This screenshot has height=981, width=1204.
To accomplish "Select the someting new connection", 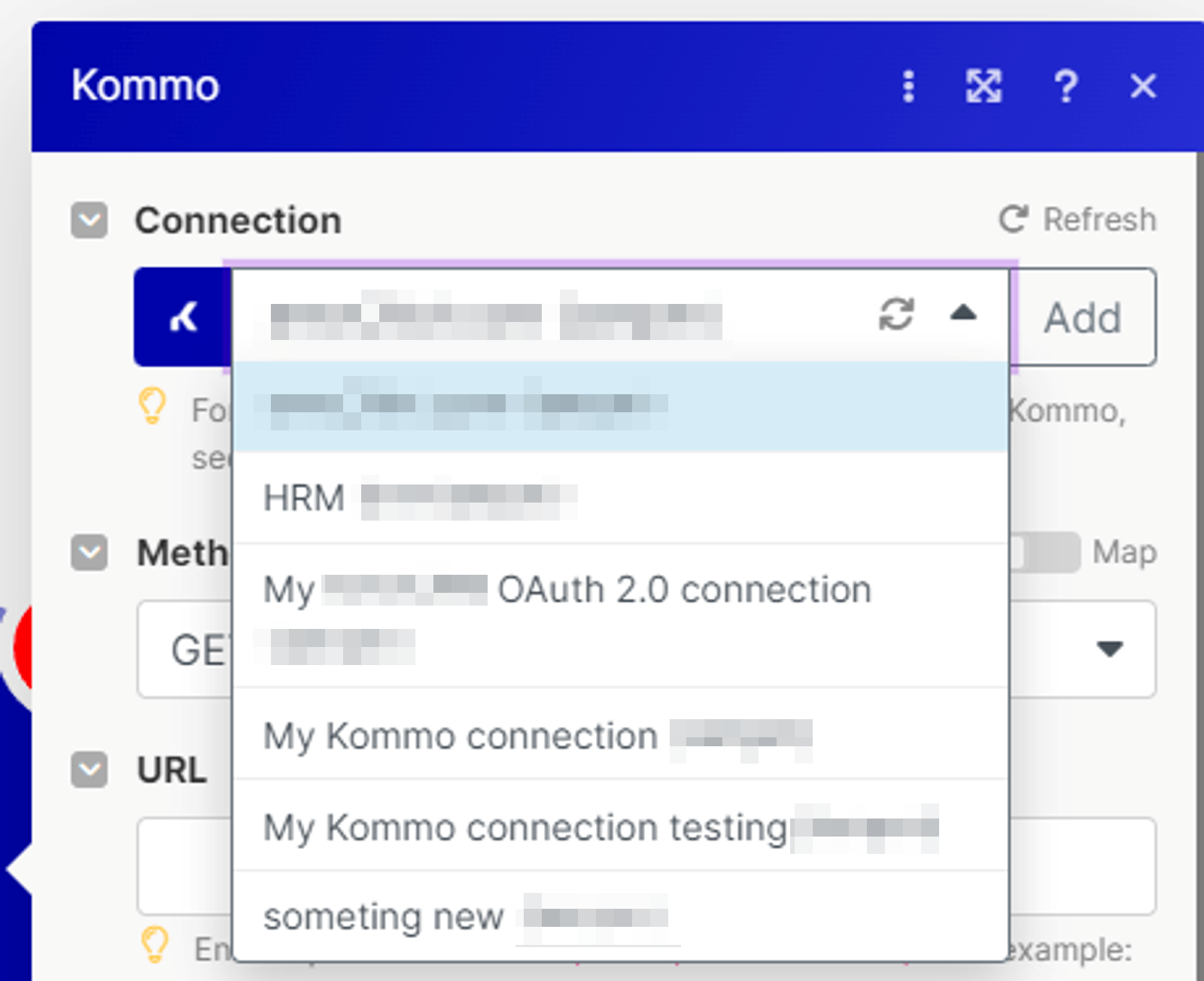I will coord(621,916).
